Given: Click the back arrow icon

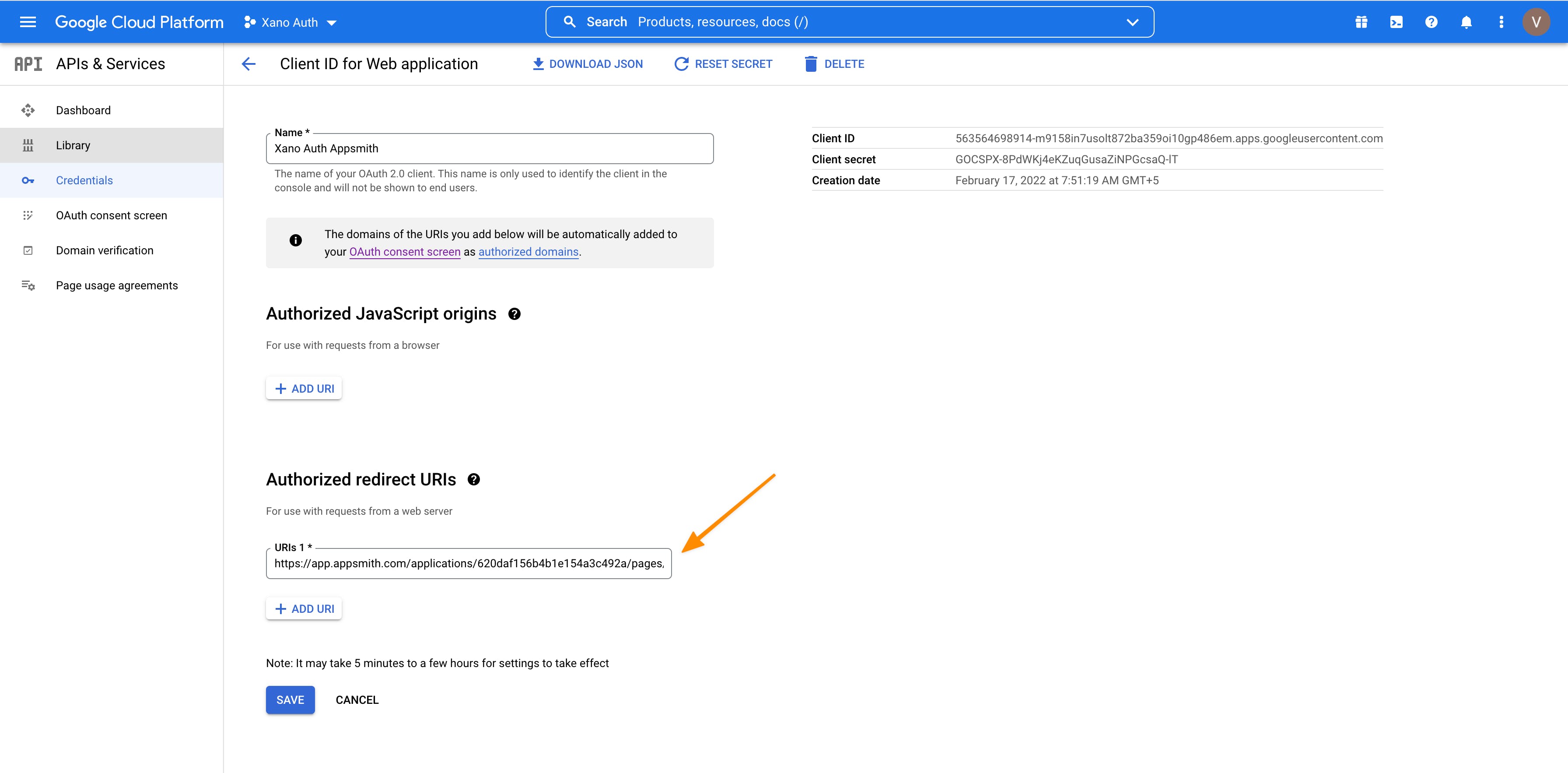Looking at the screenshot, I should (248, 64).
